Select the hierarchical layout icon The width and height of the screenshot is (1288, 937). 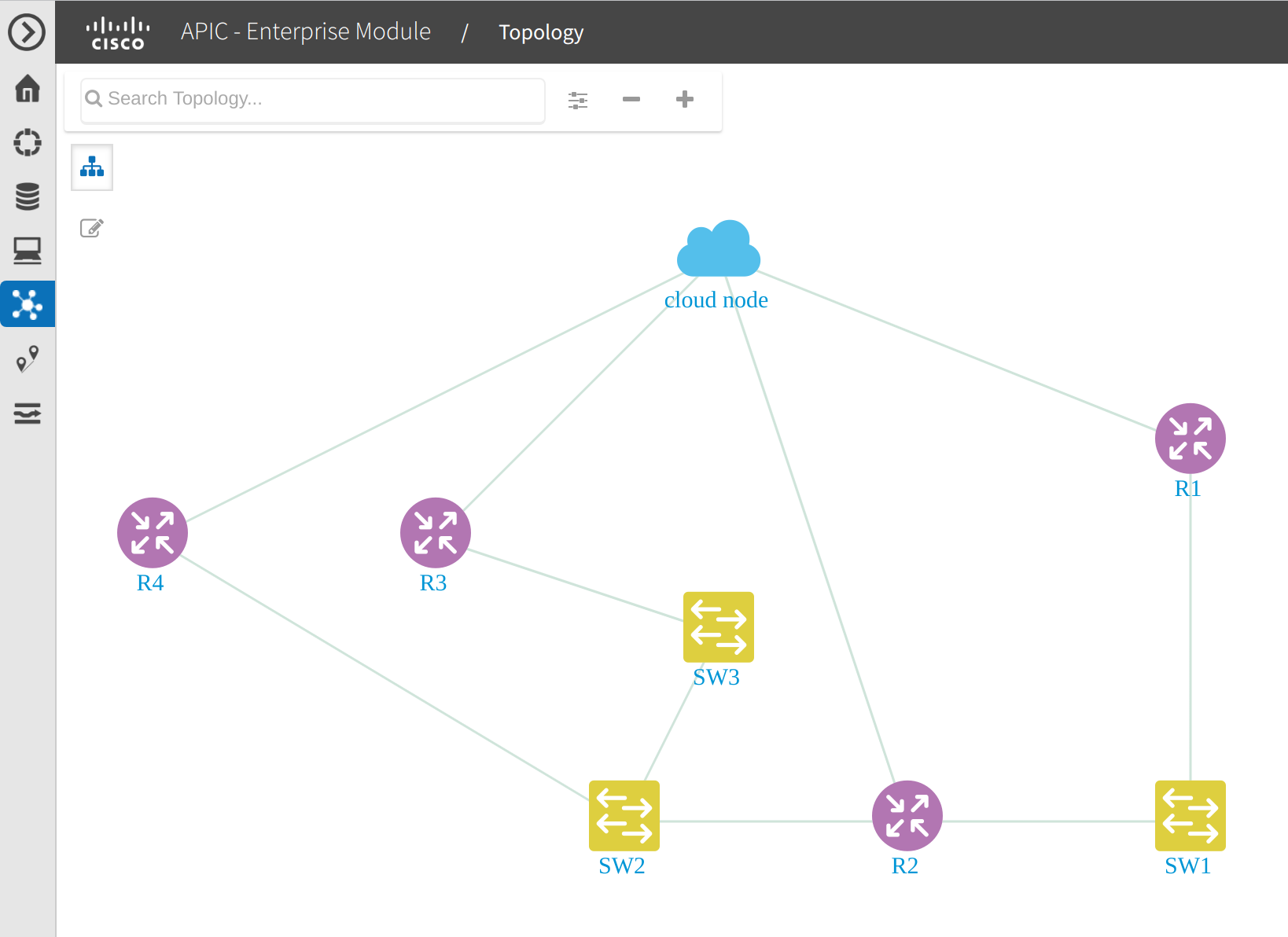[91, 167]
